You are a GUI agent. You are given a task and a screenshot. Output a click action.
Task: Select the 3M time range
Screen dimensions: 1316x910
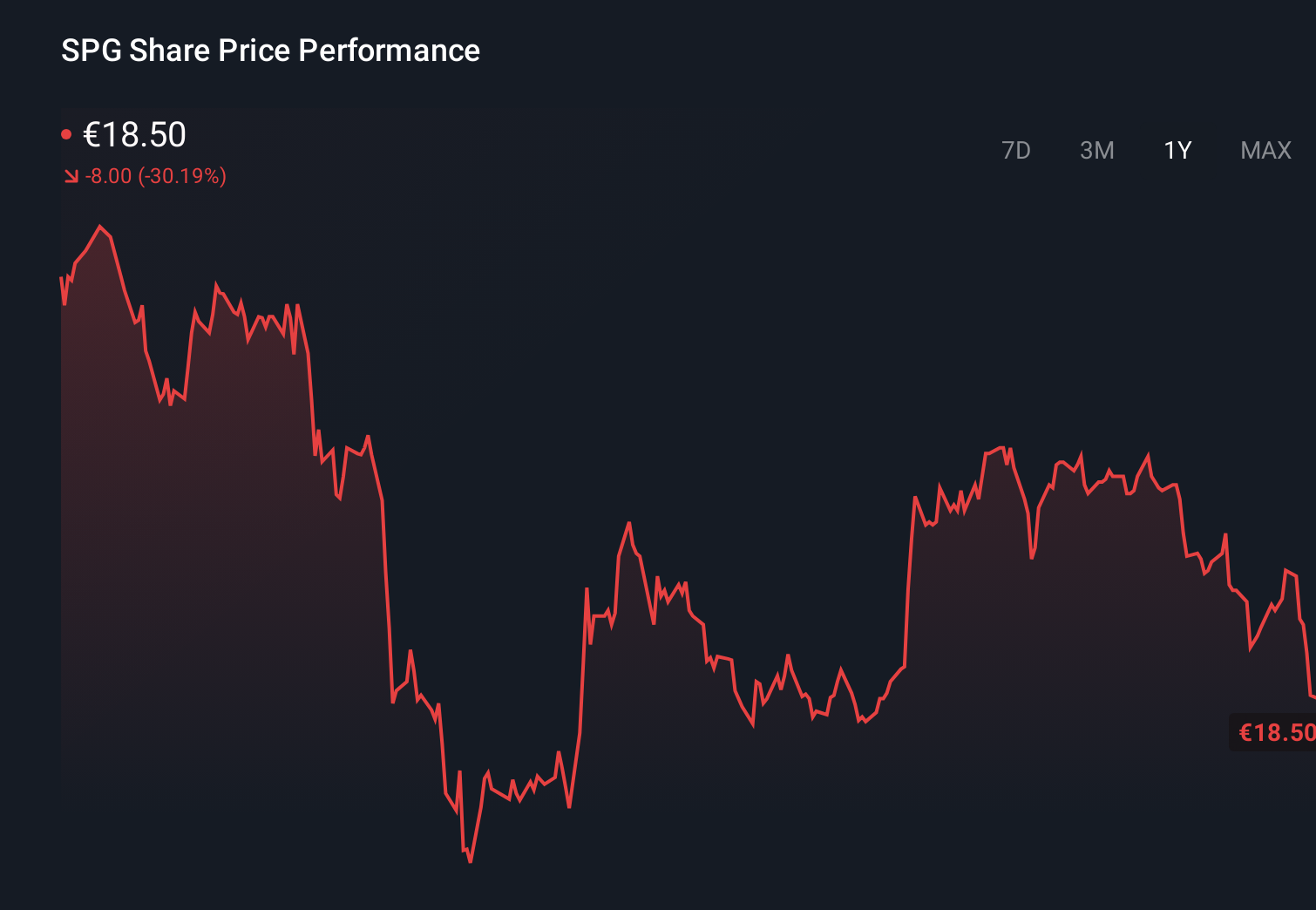(1097, 150)
